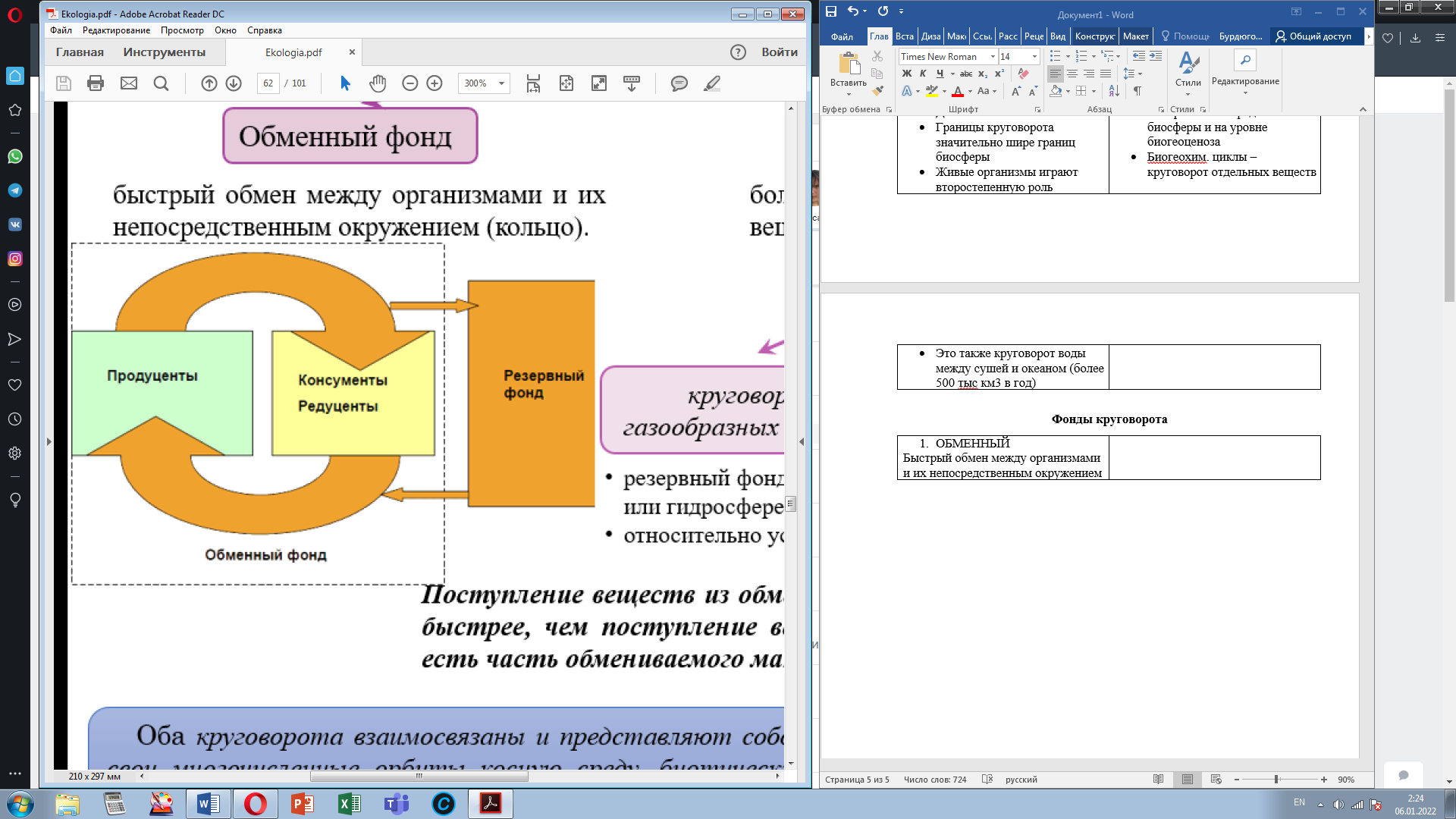Go to Главная home in Acrobat
Screen dimensions: 1456x819
pos(80,52)
